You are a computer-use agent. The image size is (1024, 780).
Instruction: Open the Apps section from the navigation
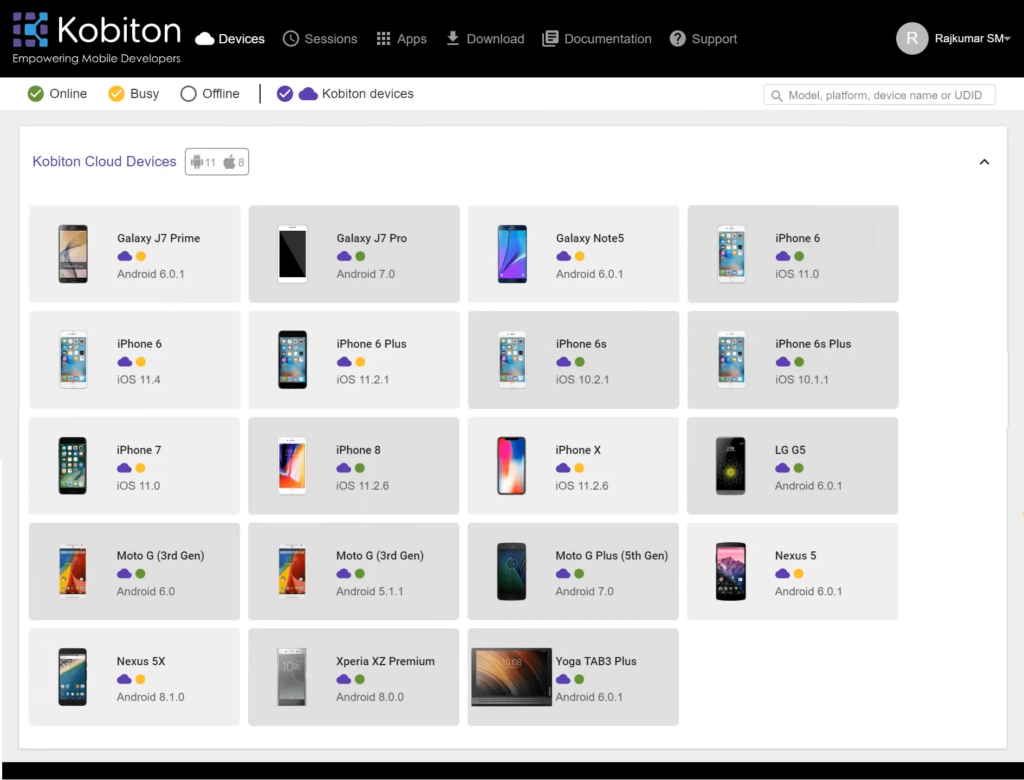401,38
